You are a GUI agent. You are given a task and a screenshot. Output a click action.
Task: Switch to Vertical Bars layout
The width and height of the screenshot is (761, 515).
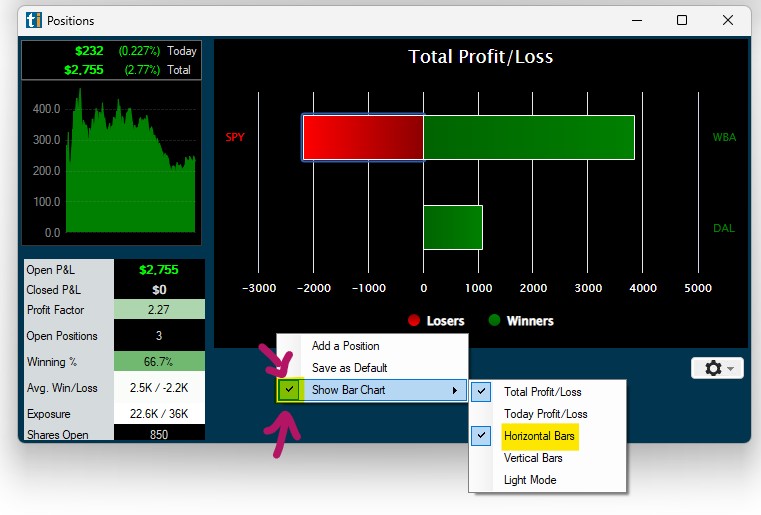click(x=533, y=458)
